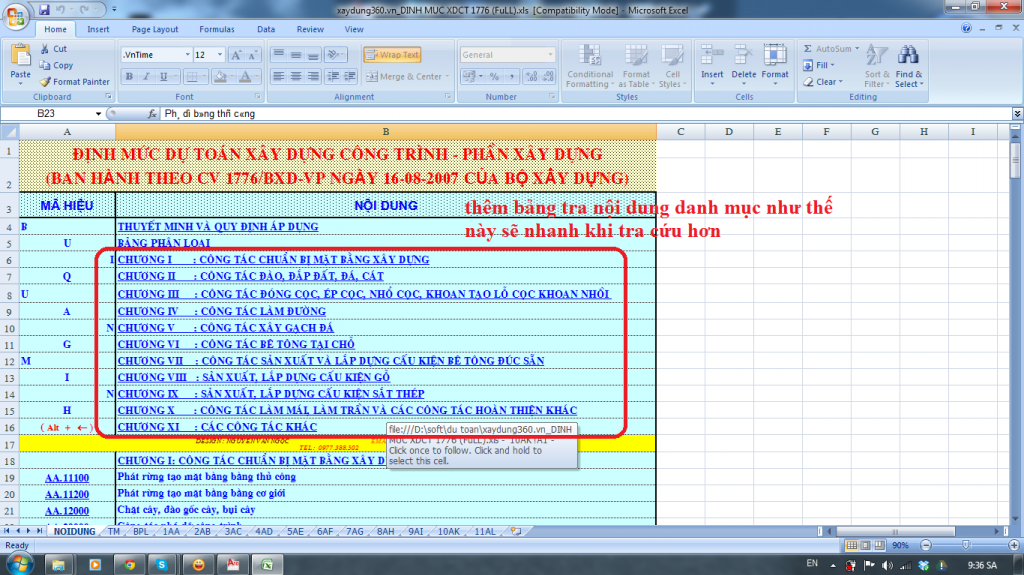This screenshot has height=575, width=1024.
Task: Toggle Wrap Text
Action: pos(392,55)
